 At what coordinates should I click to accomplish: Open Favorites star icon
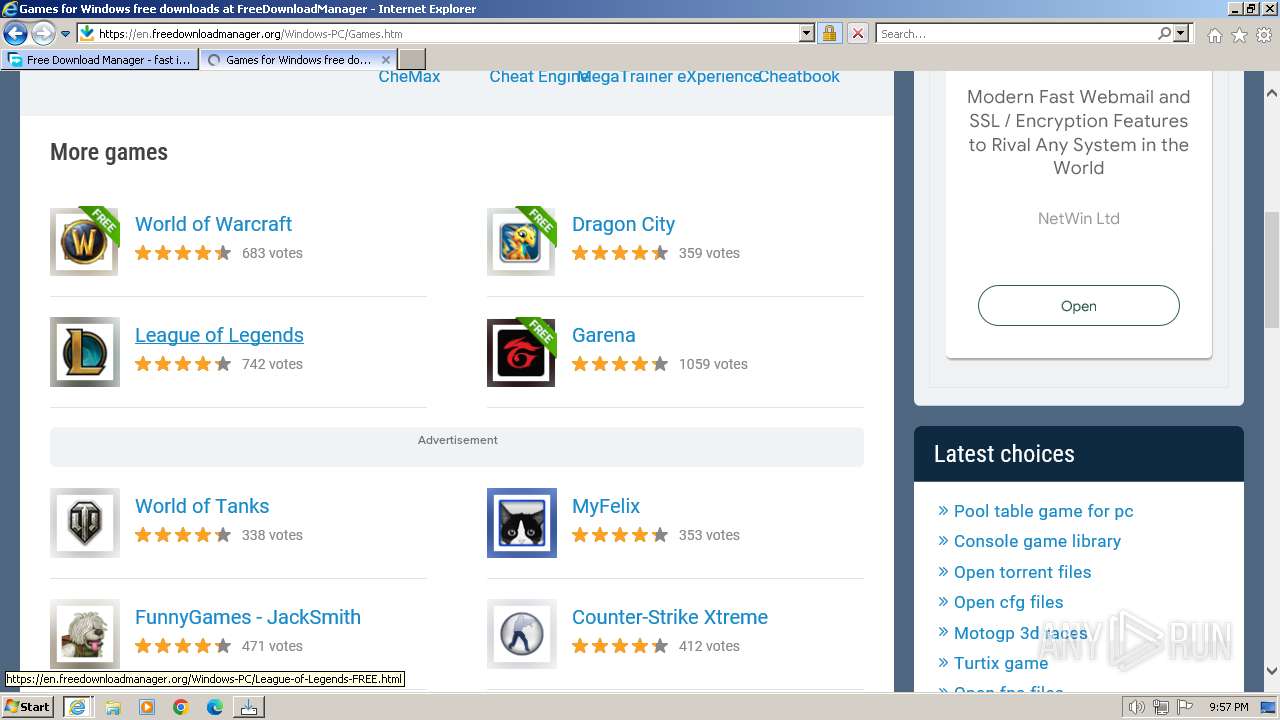pos(1239,35)
